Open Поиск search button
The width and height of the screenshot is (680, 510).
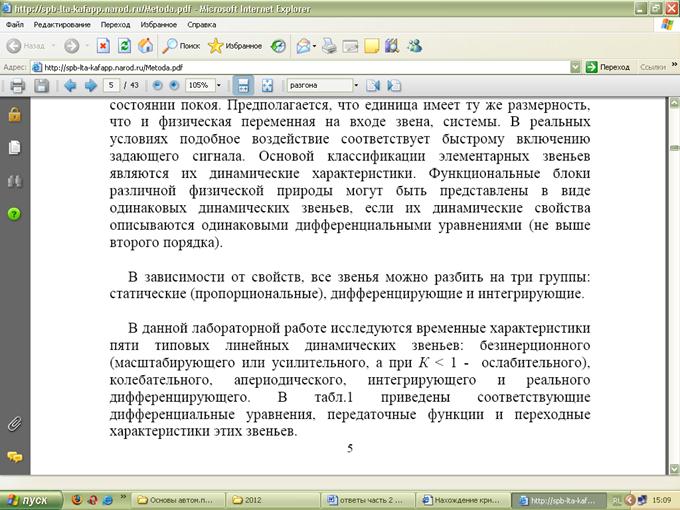click(181, 46)
